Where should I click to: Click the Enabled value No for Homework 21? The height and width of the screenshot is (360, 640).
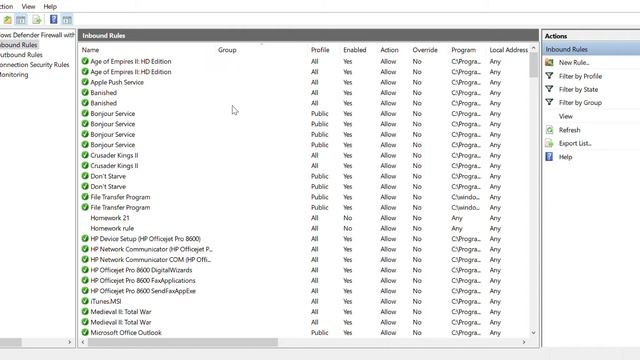(348, 218)
